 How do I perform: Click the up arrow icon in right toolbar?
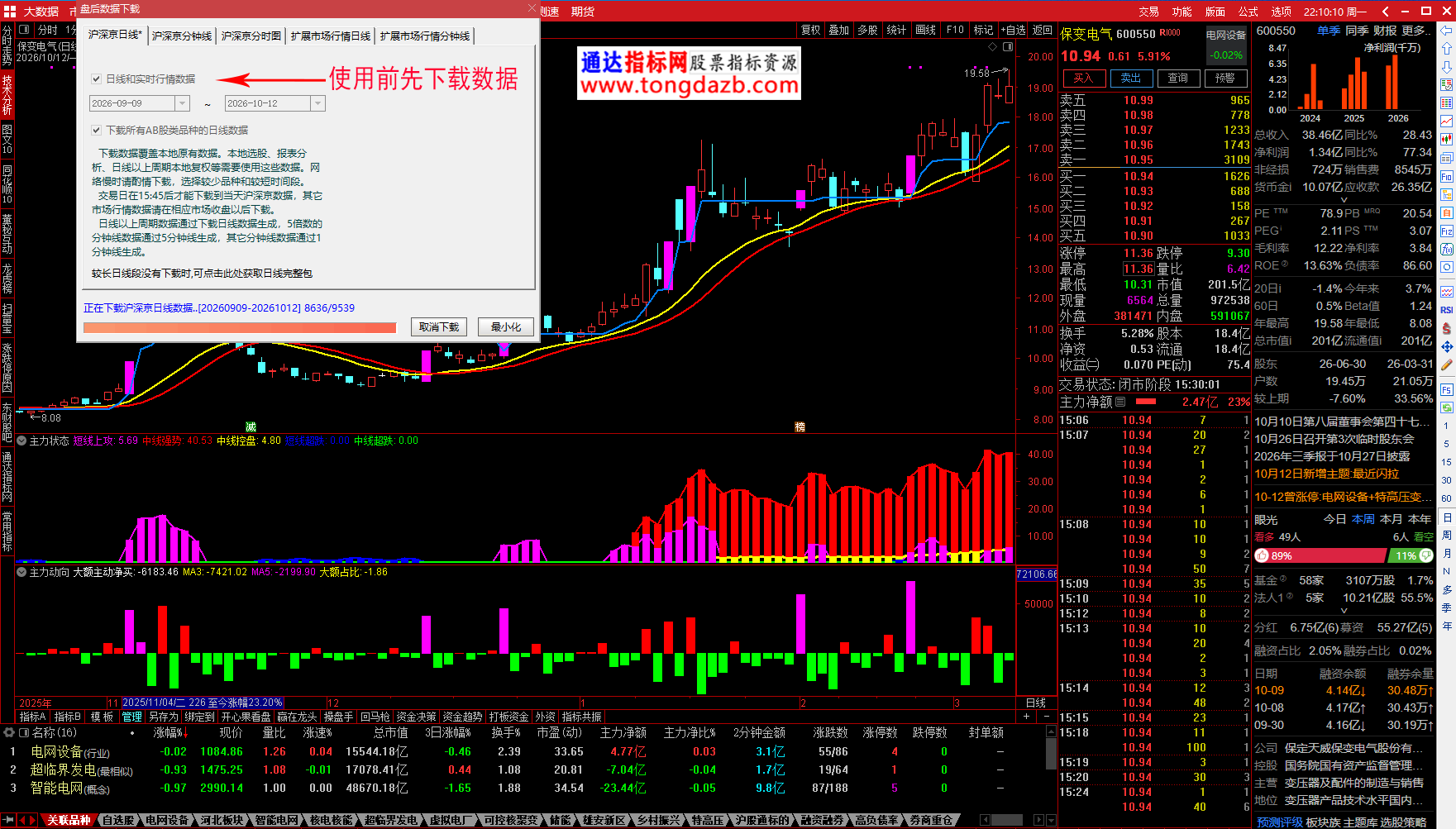click(1447, 48)
